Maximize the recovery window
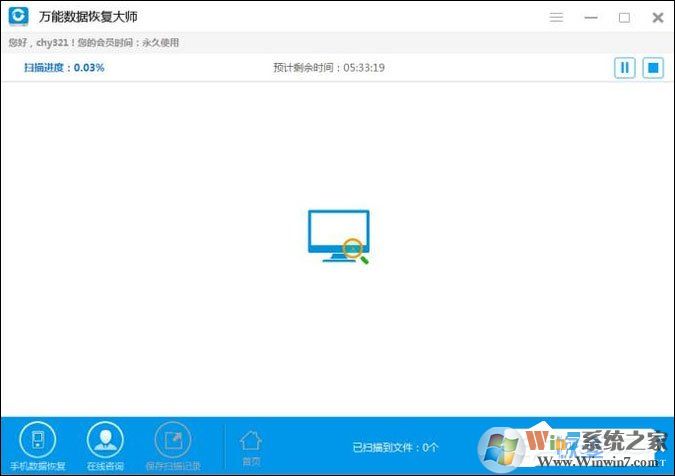 [624, 17]
